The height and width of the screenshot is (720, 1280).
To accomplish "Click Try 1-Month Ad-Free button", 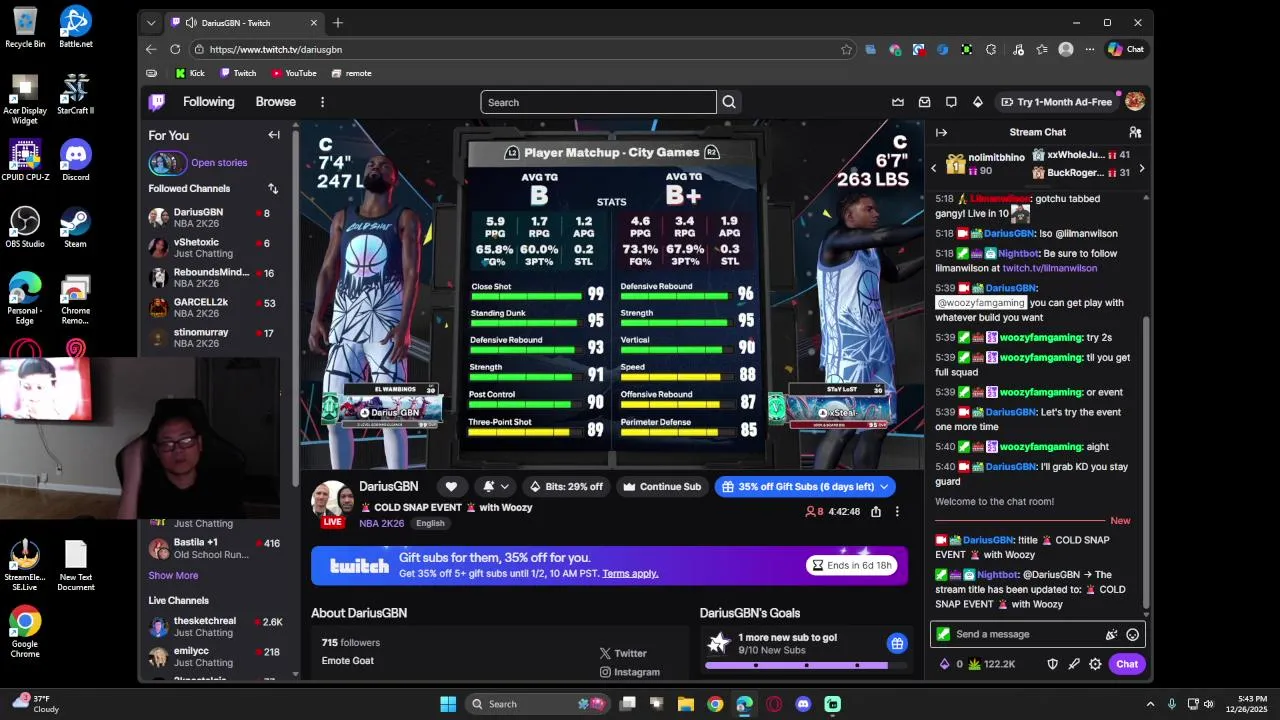I will point(1056,102).
